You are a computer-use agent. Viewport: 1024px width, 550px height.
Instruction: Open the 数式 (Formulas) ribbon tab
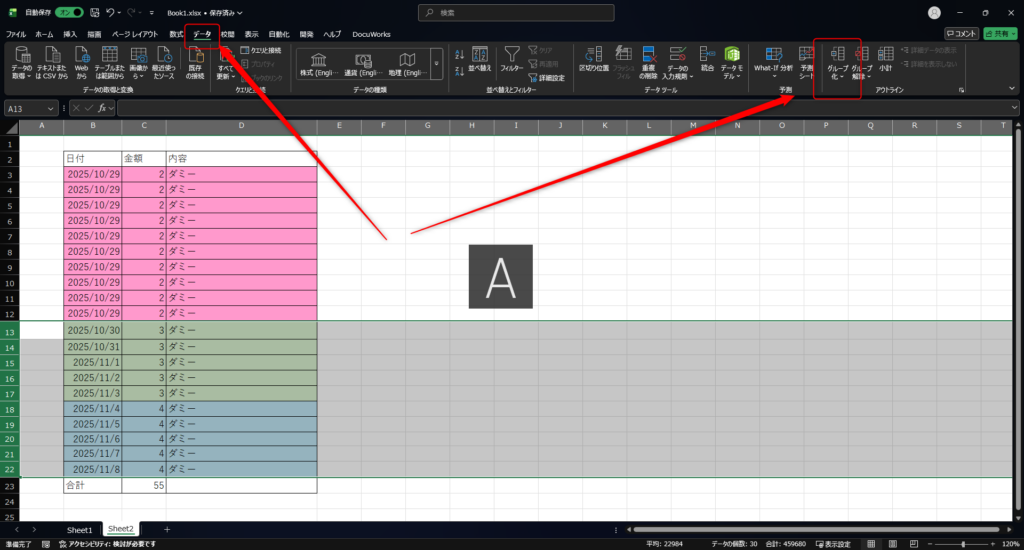(x=176, y=34)
